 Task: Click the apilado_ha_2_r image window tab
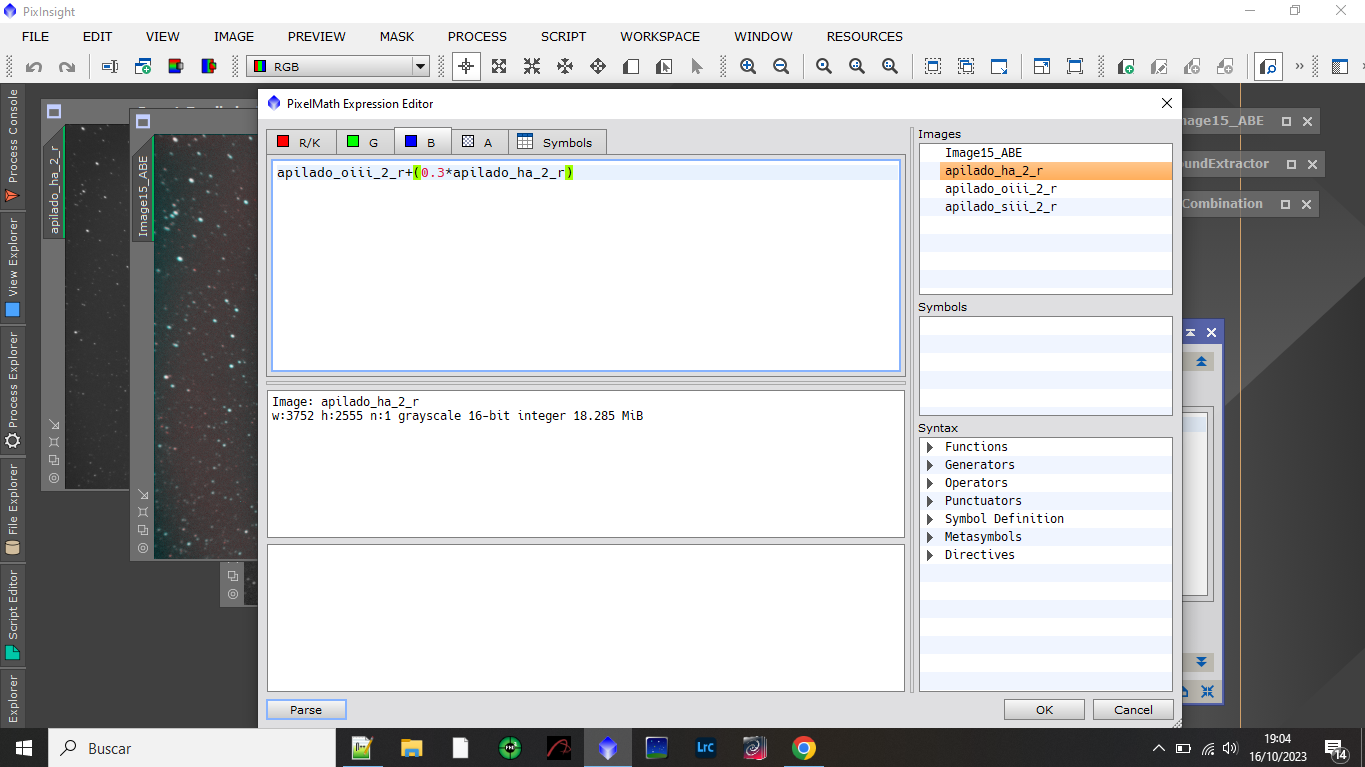coord(54,190)
